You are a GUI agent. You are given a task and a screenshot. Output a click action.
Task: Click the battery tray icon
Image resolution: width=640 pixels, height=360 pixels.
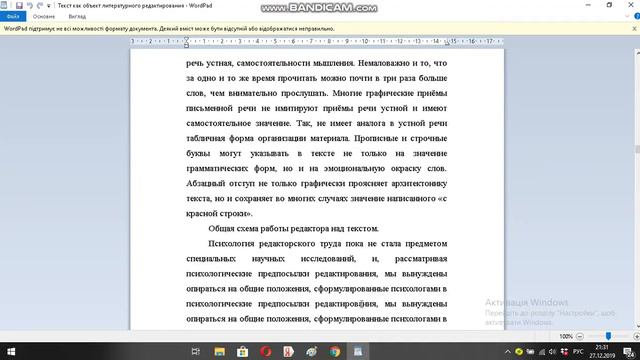[530, 351]
